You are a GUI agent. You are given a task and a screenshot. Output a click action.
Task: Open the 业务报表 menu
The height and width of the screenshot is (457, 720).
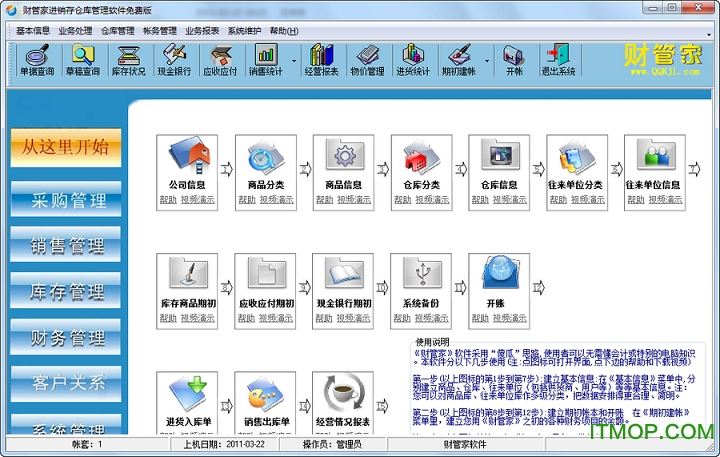(202, 31)
